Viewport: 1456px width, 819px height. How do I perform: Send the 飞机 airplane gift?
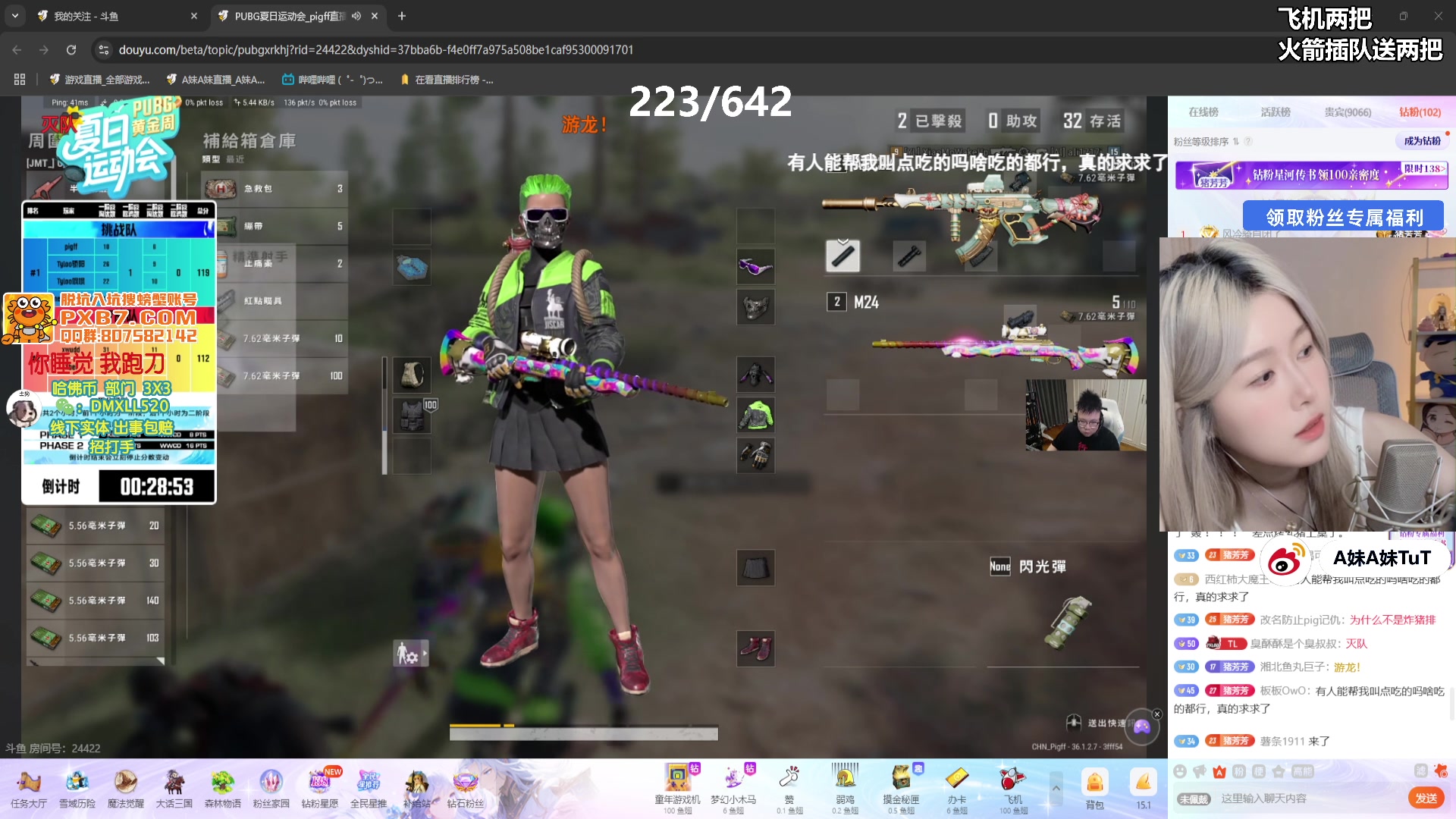(1013, 788)
